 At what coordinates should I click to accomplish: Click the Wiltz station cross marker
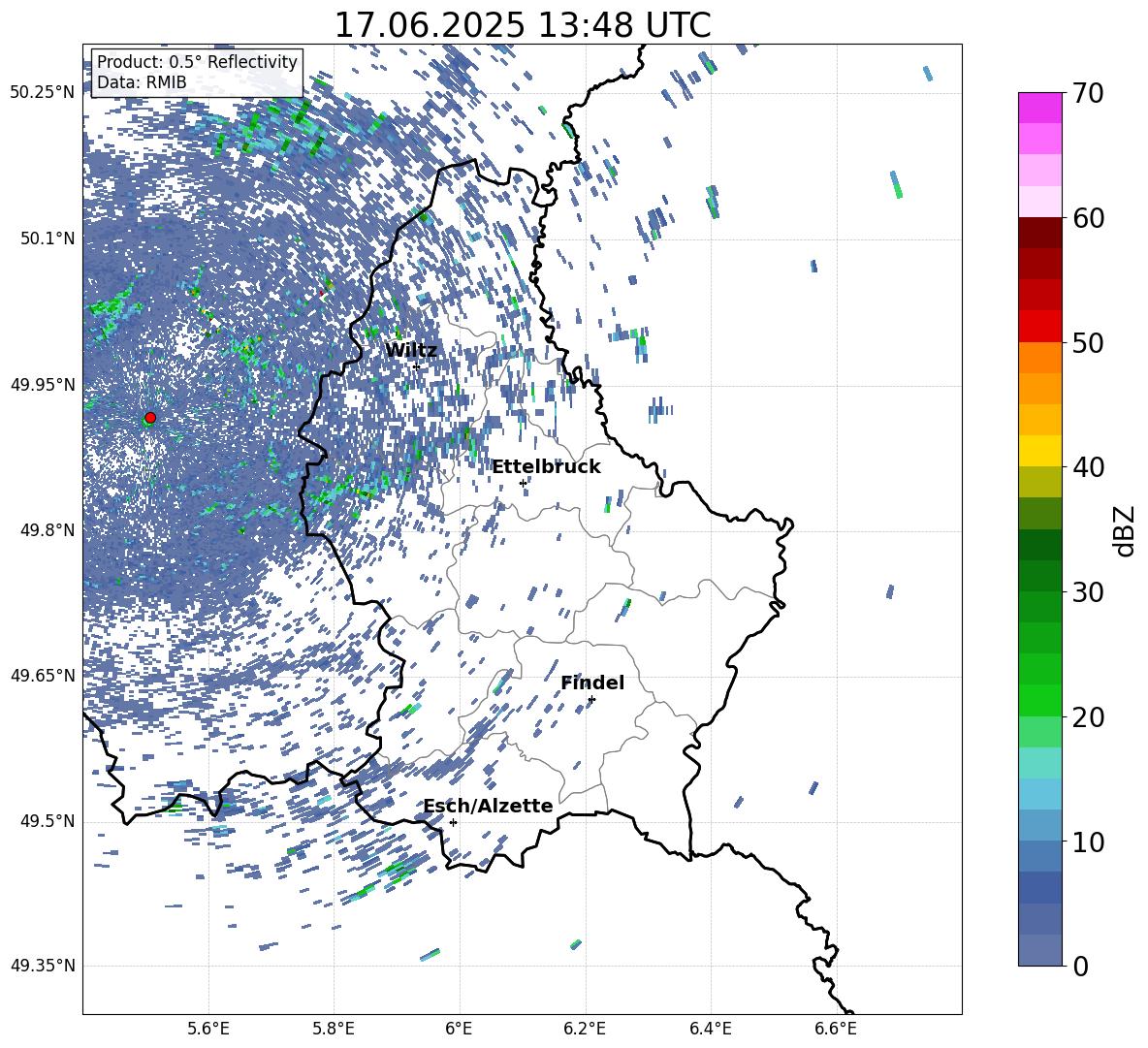click(417, 366)
